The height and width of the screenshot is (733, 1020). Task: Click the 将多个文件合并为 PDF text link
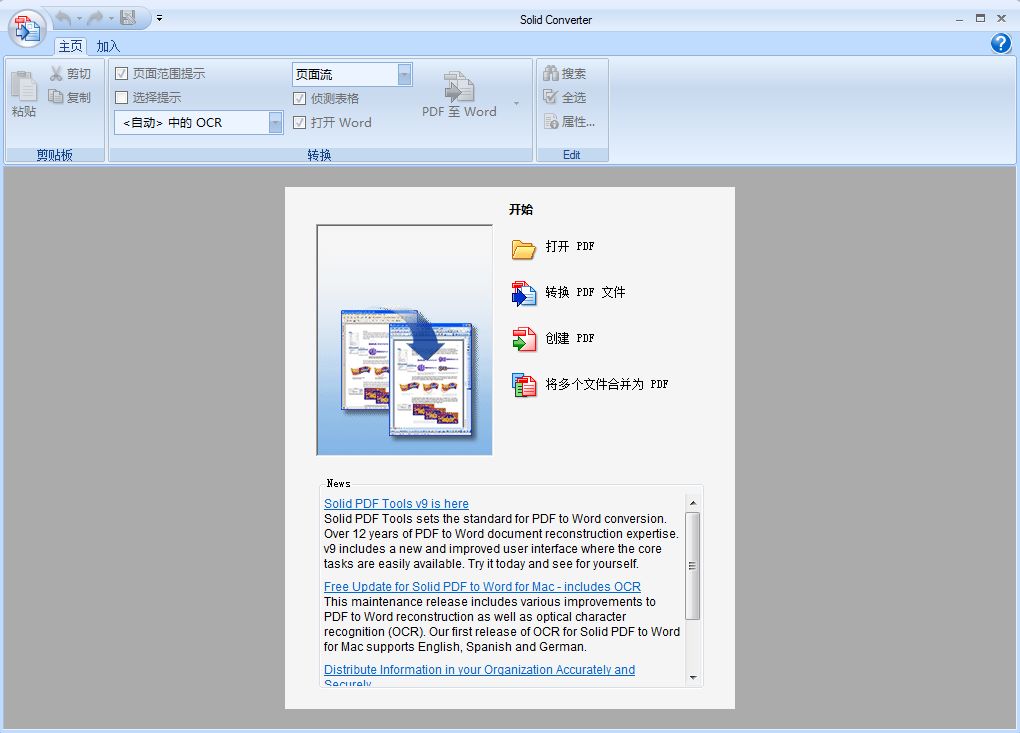point(607,384)
